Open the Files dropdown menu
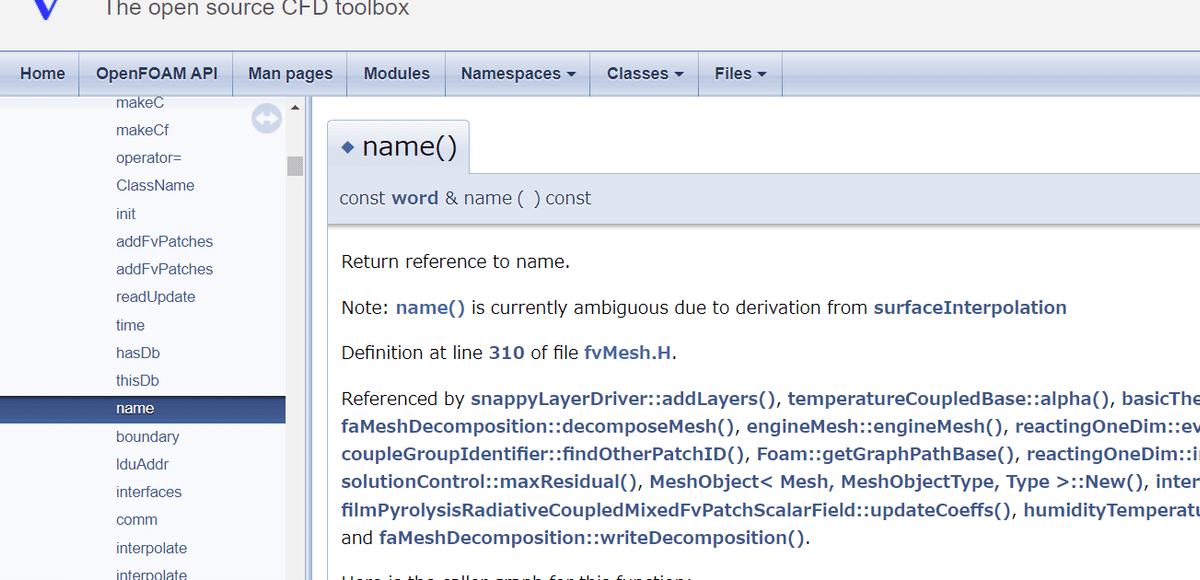 pos(740,74)
